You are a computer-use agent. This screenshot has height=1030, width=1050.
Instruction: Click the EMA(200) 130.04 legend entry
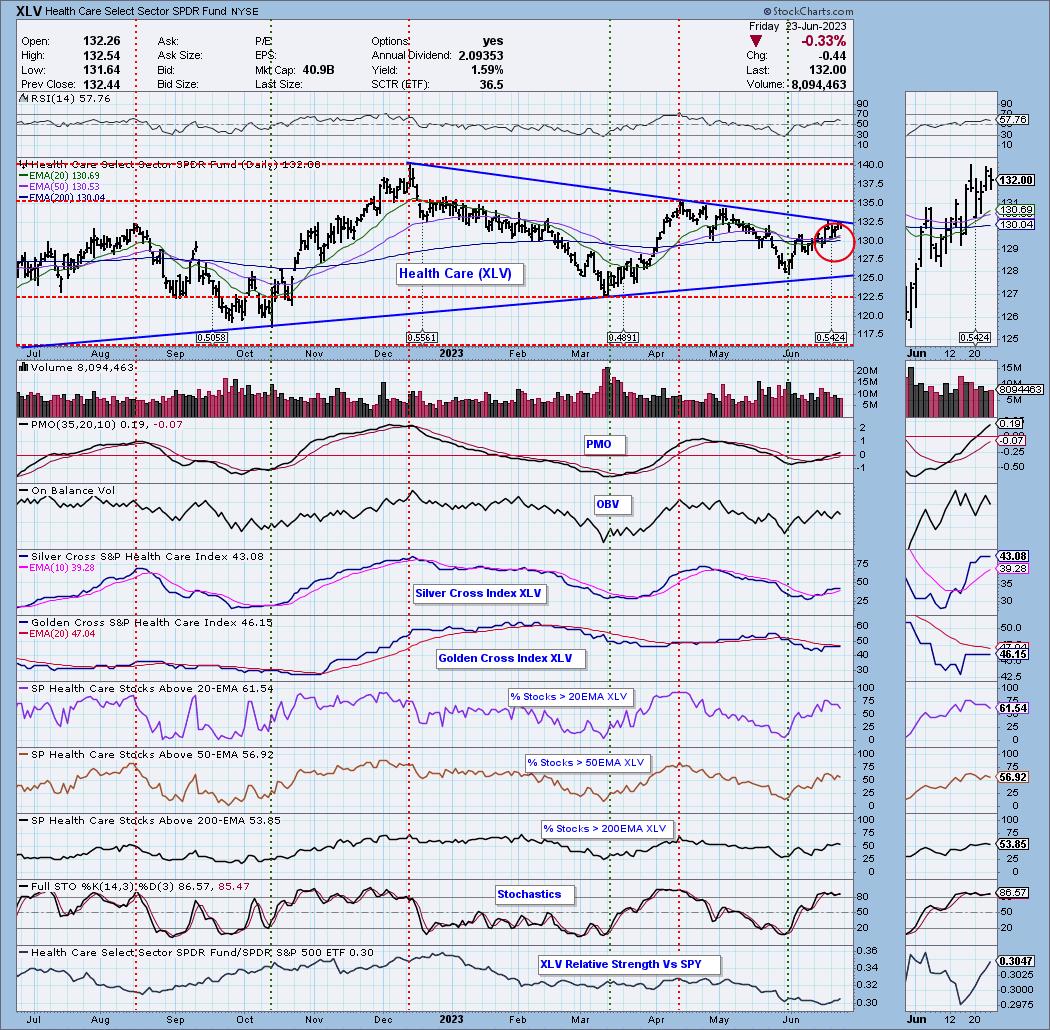[62, 197]
